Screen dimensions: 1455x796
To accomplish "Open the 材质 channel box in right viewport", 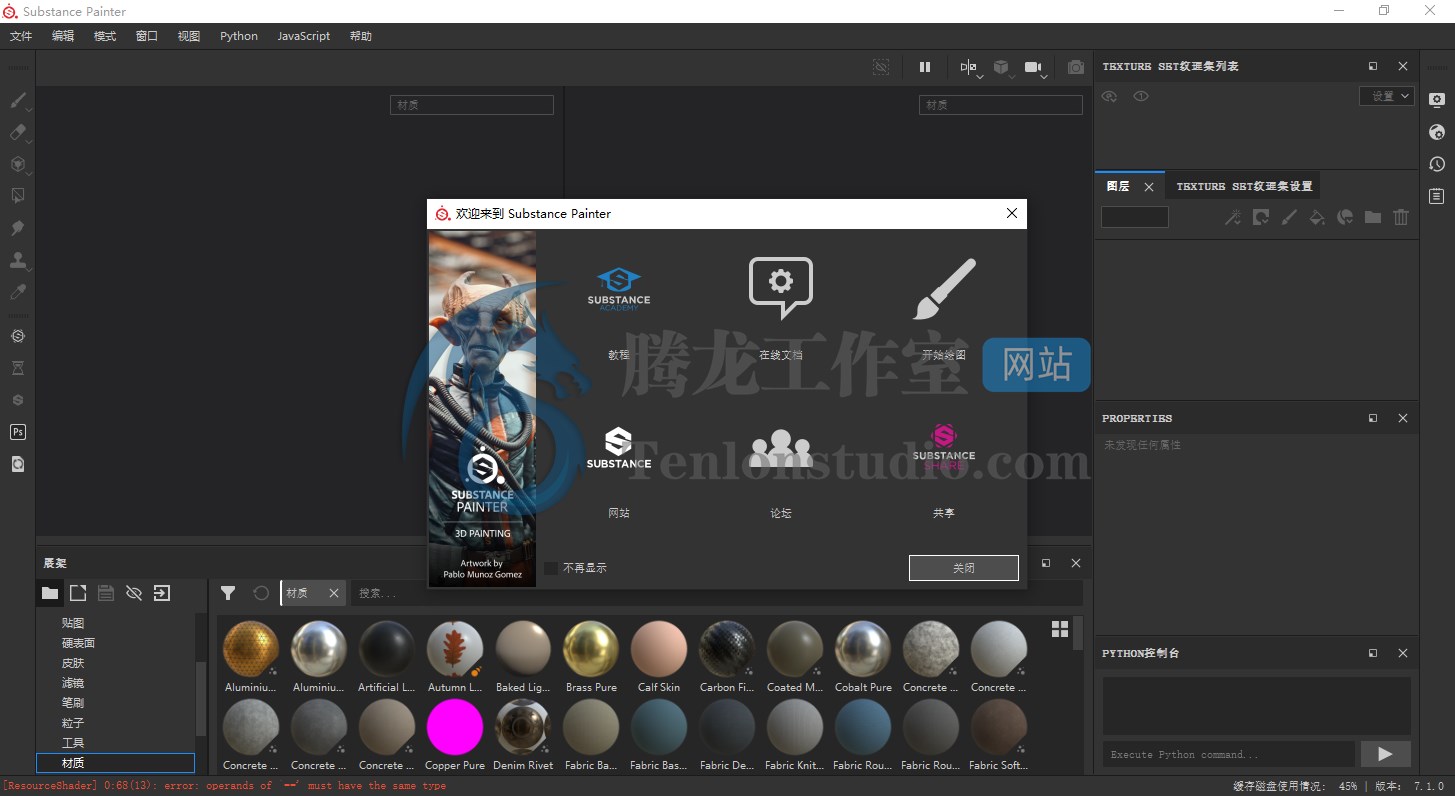I will pos(1000,105).
